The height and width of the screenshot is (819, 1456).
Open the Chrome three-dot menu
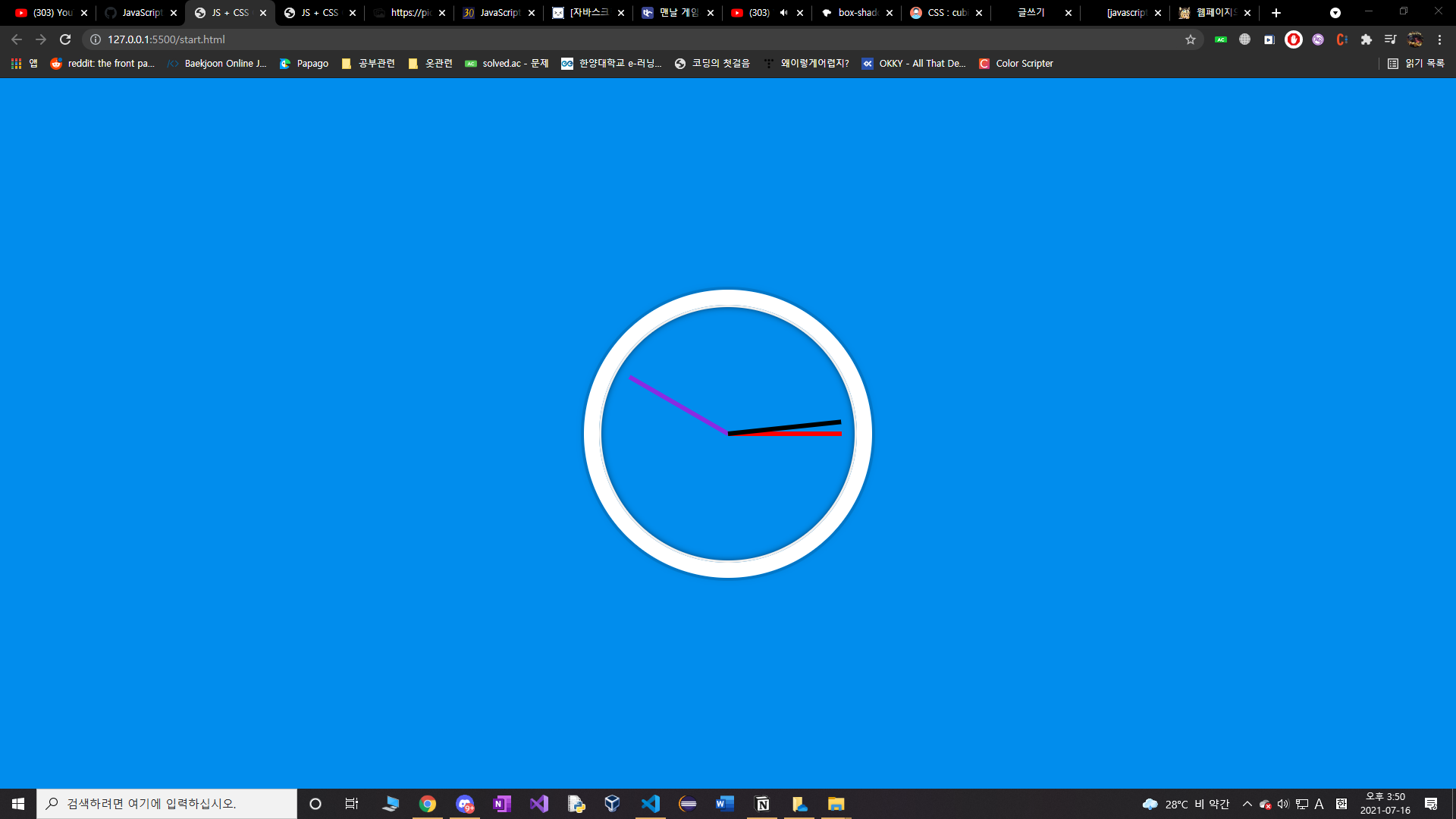click(x=1439, y=39)
